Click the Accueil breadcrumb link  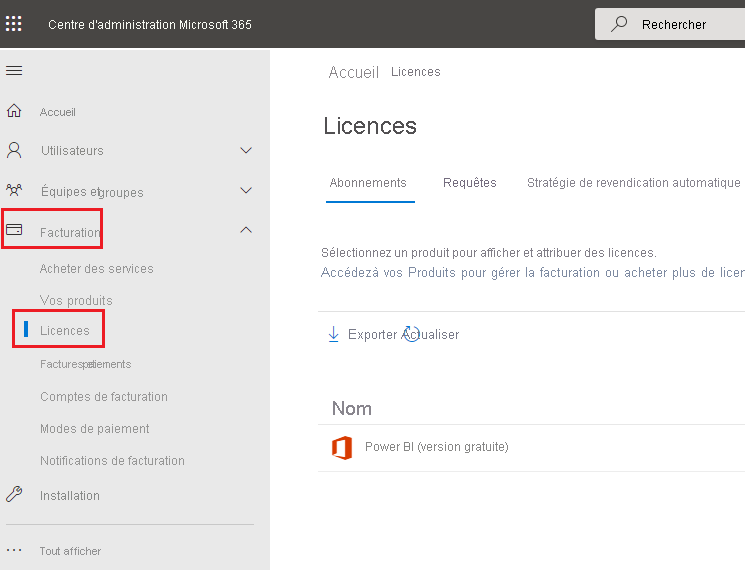click(x=354, y=72)
